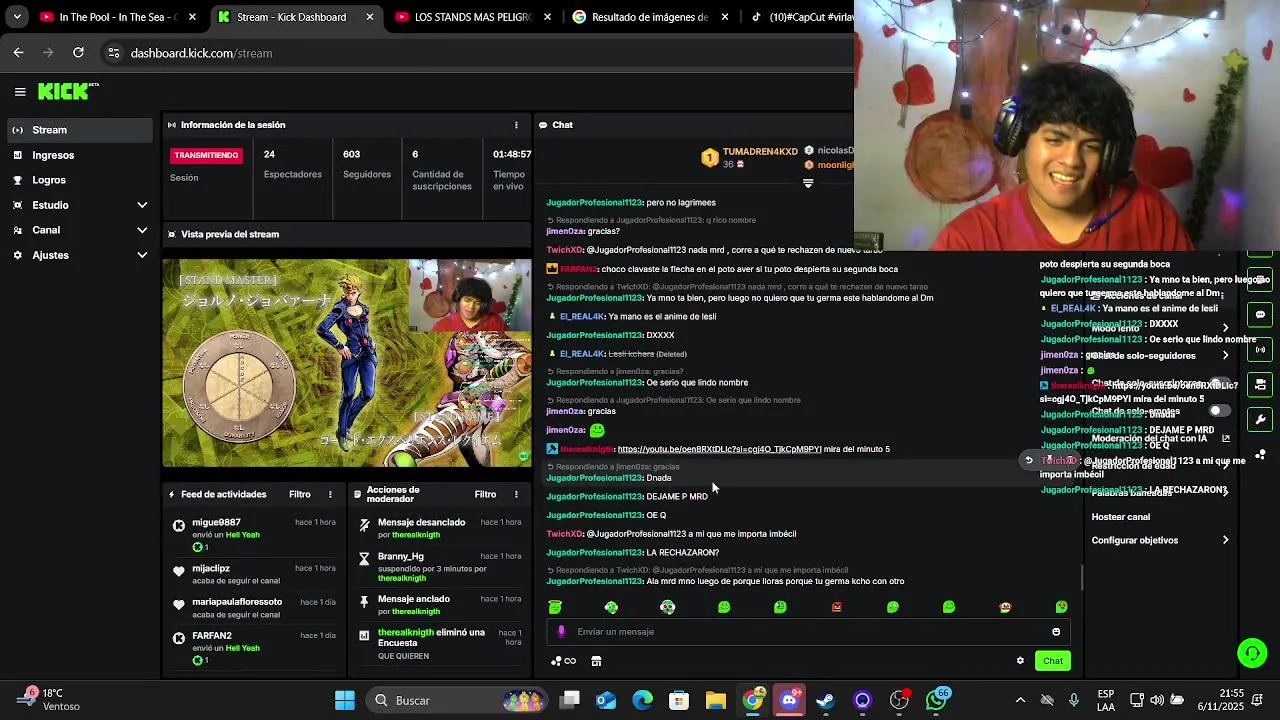Switch to the Resultado de imágenes tab
Viewport: 1280px width, 720px height.
649,17
